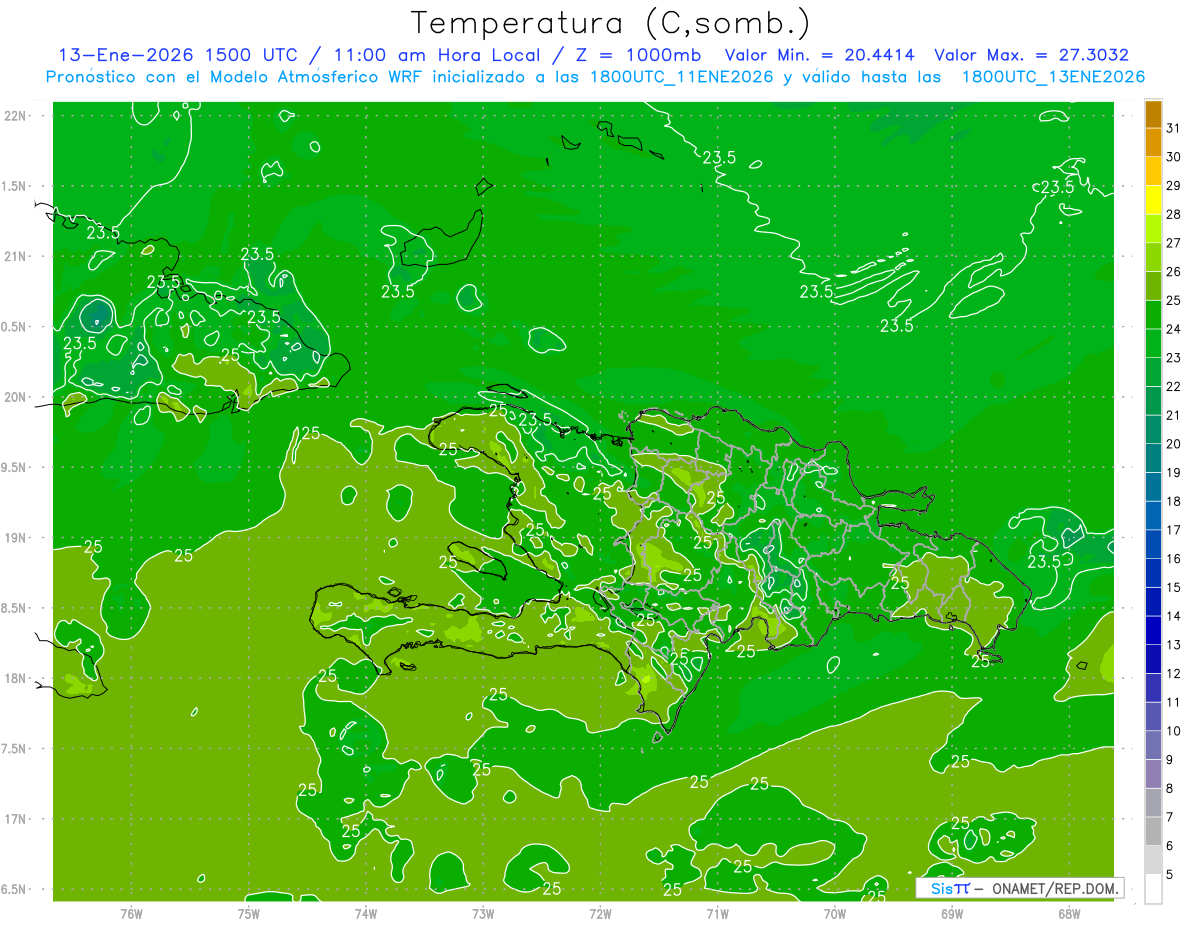Click the longitude label "74W"

[x=366, y=913]
